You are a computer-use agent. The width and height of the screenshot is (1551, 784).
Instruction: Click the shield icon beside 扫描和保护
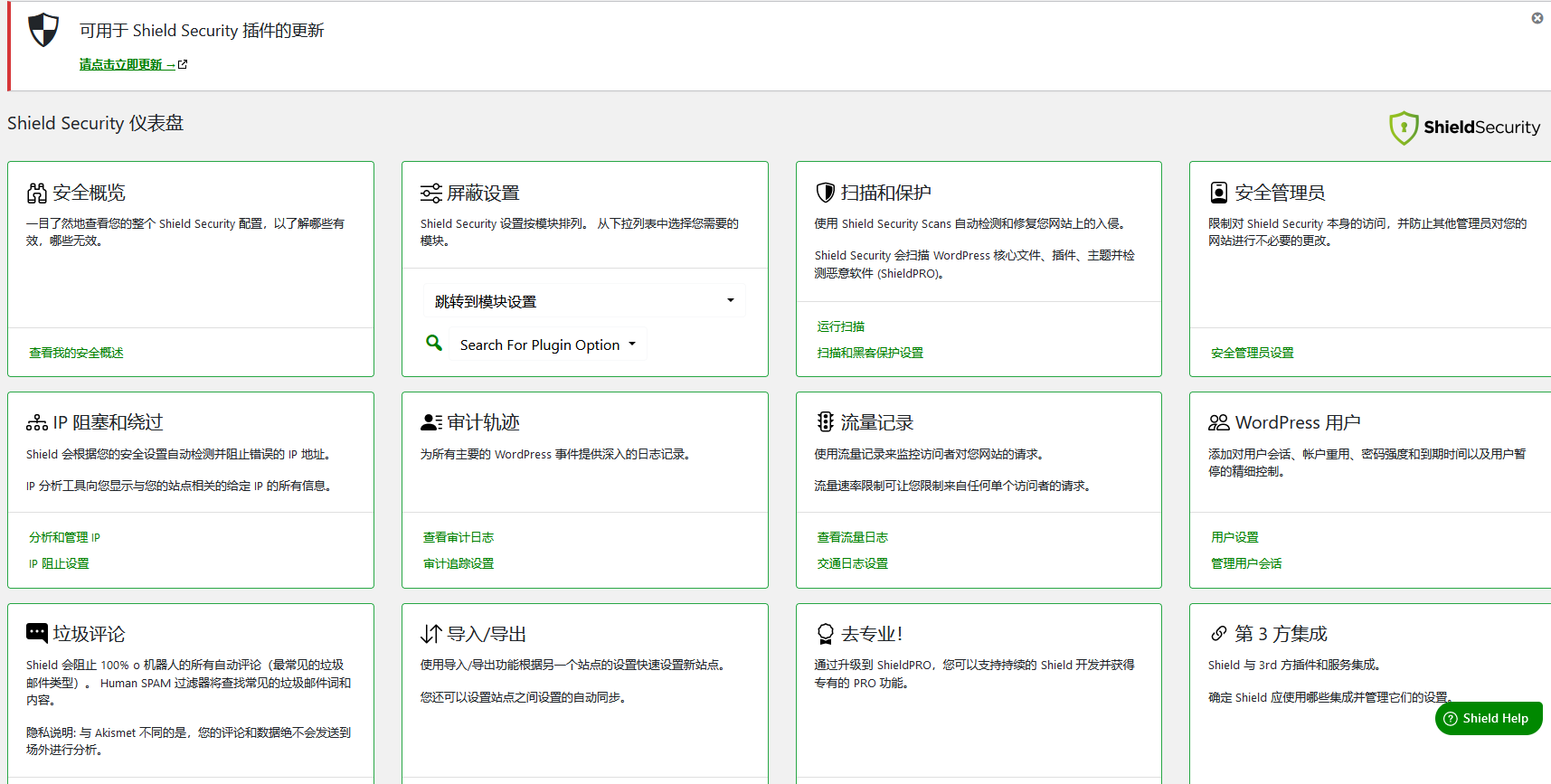[826, 193]
